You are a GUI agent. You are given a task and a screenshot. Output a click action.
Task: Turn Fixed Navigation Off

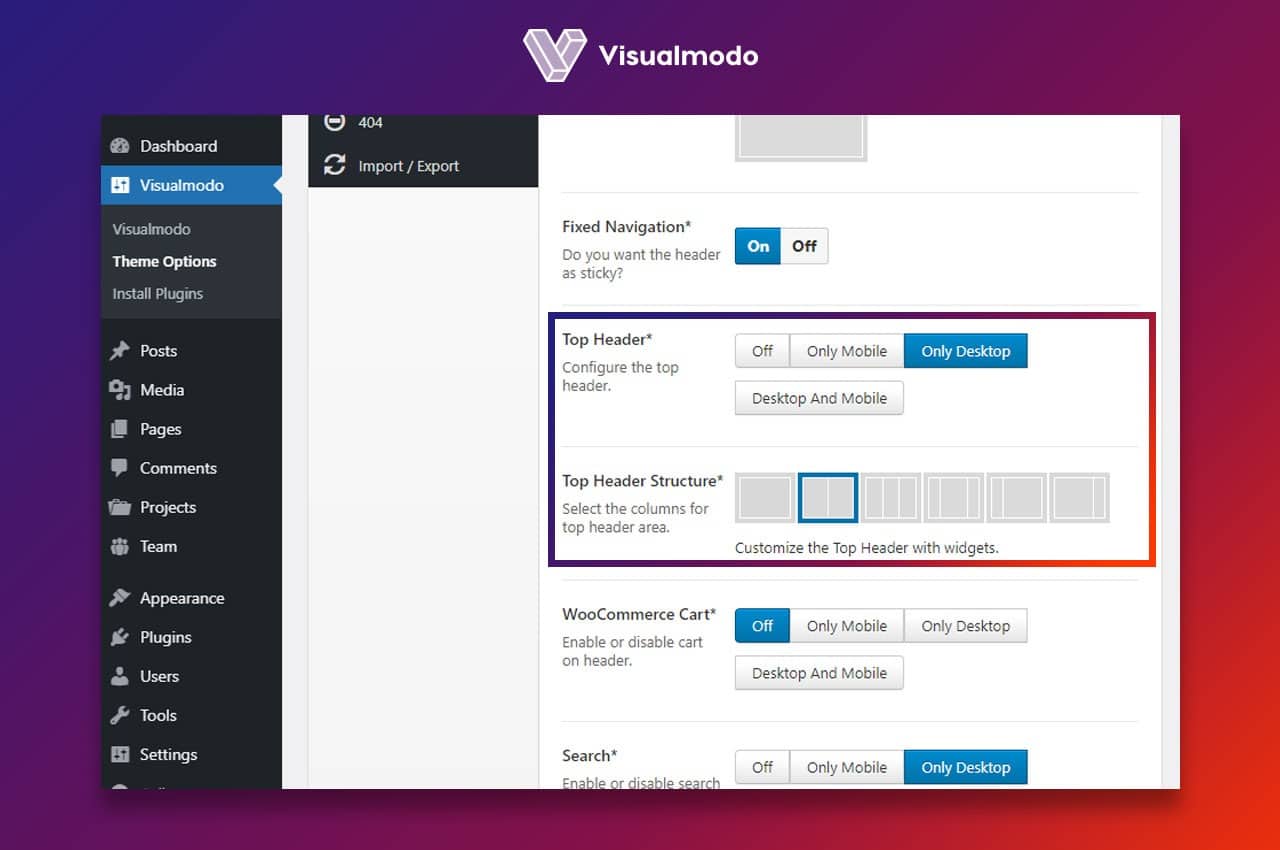coord(804,246)
